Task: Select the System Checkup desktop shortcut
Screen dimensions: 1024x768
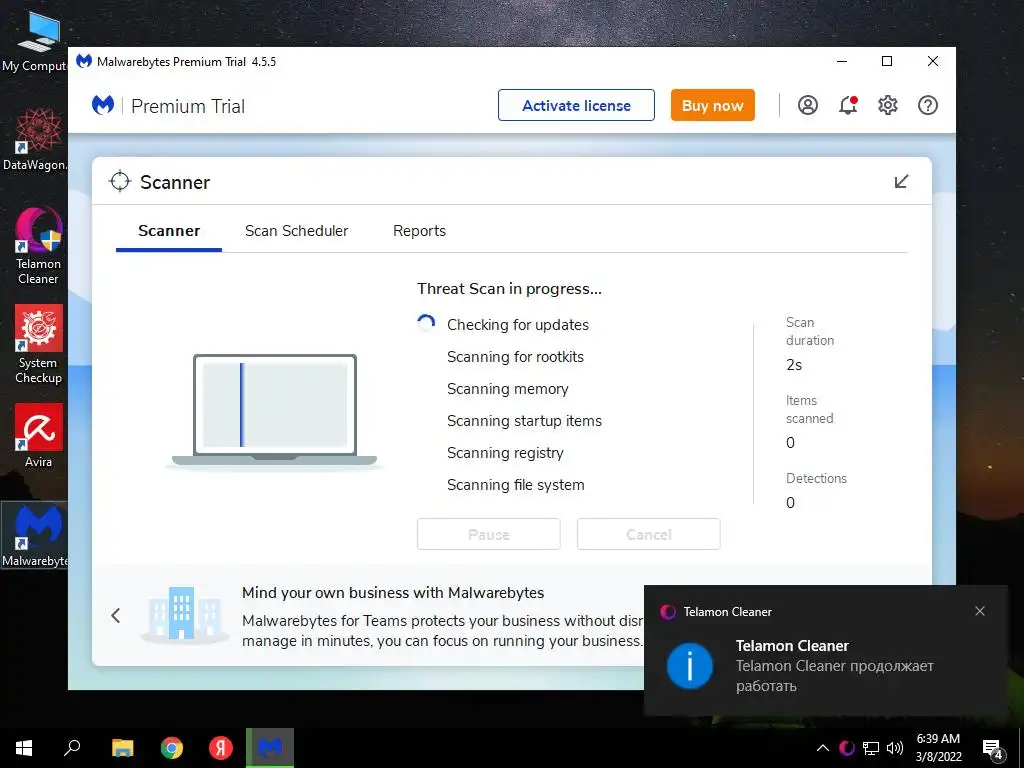Action: (x=38, y=345)
